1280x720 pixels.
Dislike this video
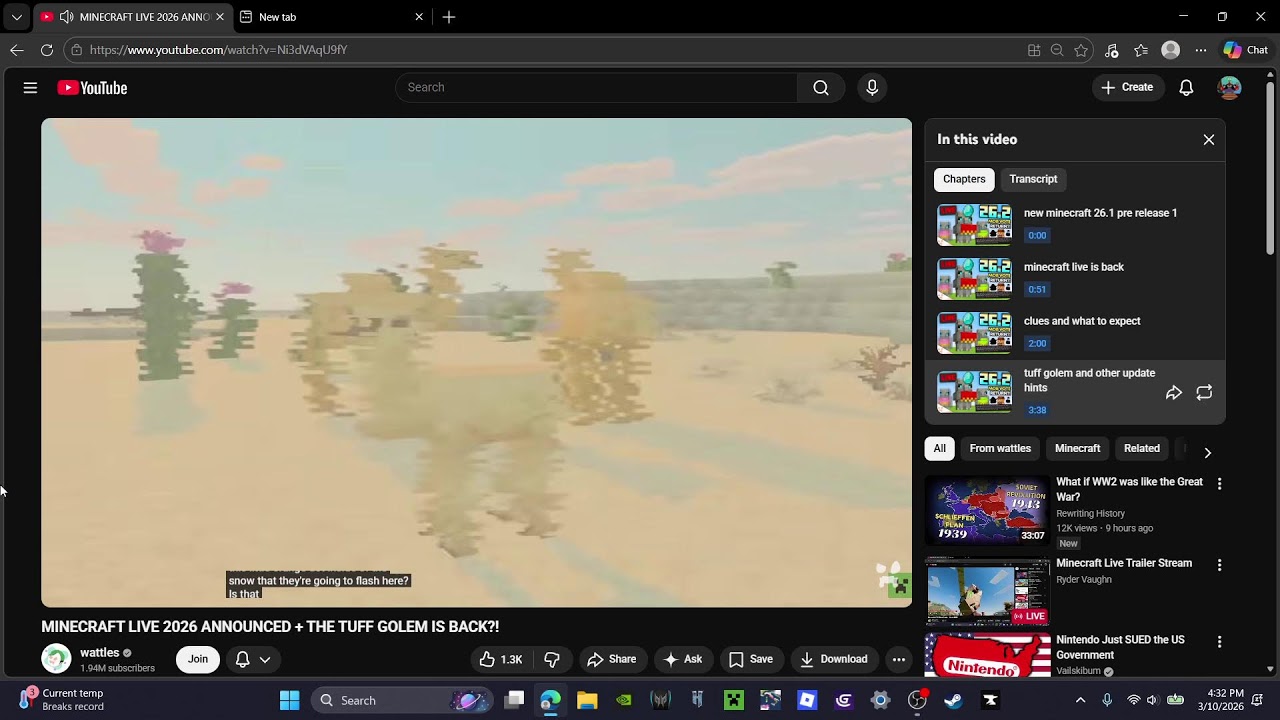pyautogui.click(x=552, y=659)
